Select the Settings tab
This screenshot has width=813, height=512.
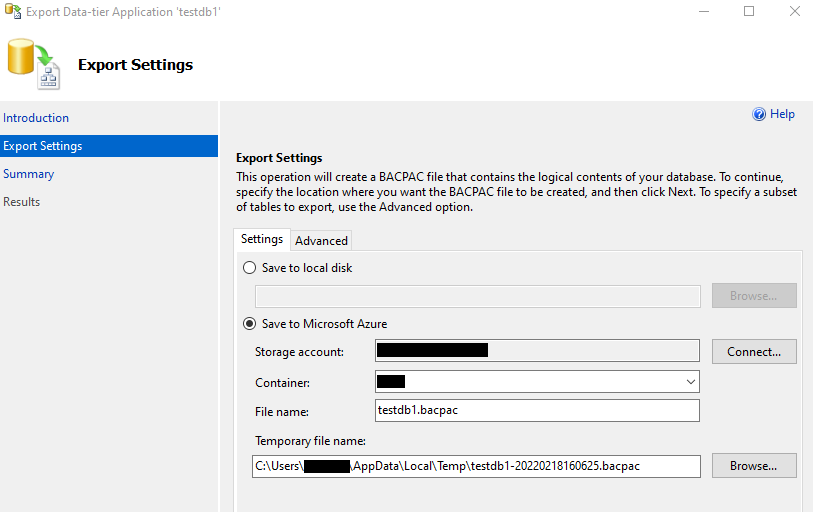(262, 239)
